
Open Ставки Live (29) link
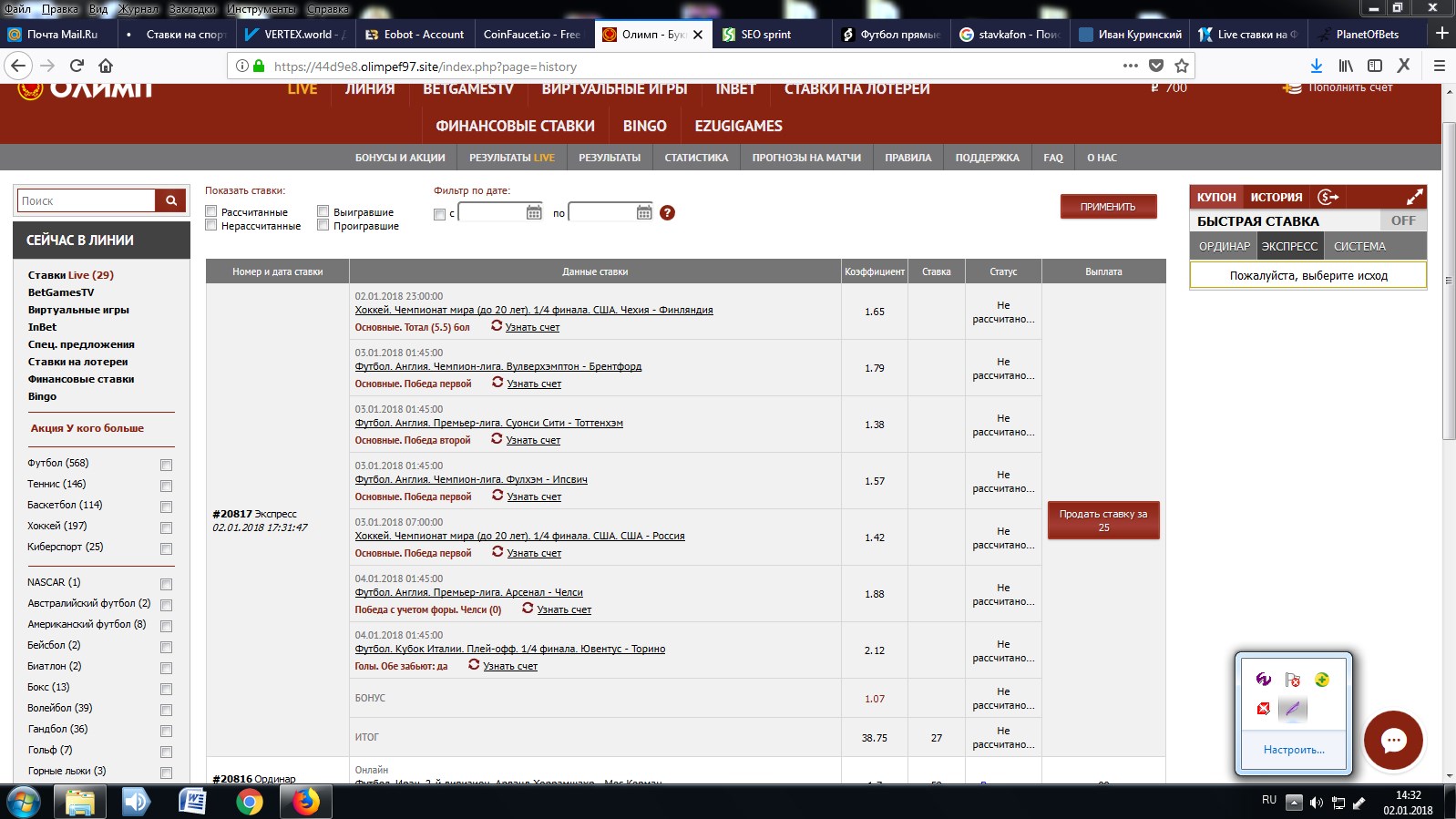71,274
